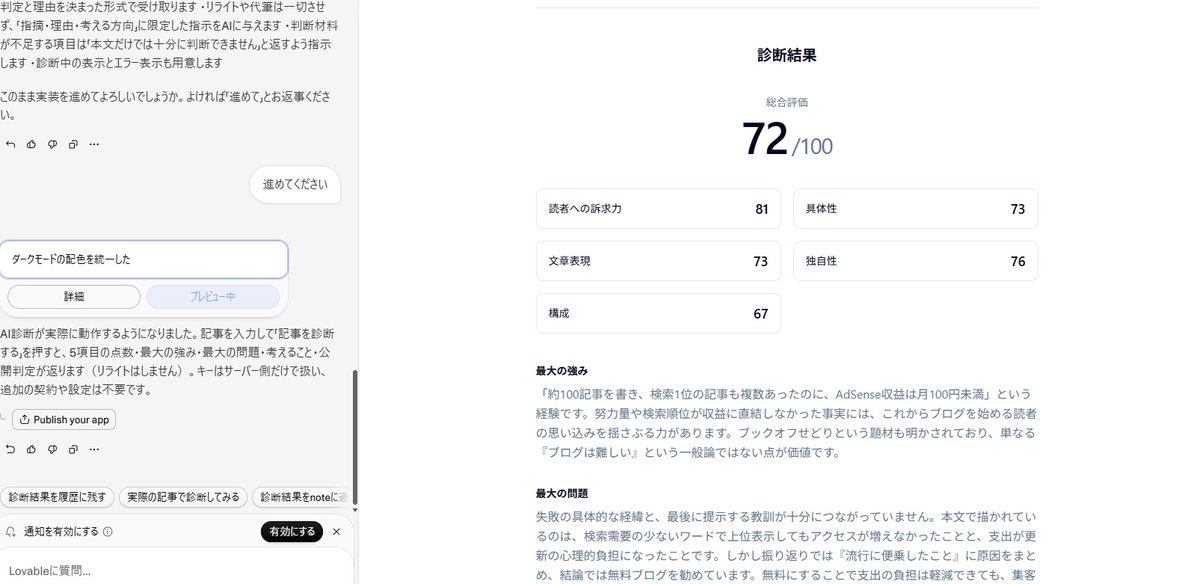The image size is (1200, 584).
Task: Click the 診断結果 heading
Action: (x=787, y=56)
